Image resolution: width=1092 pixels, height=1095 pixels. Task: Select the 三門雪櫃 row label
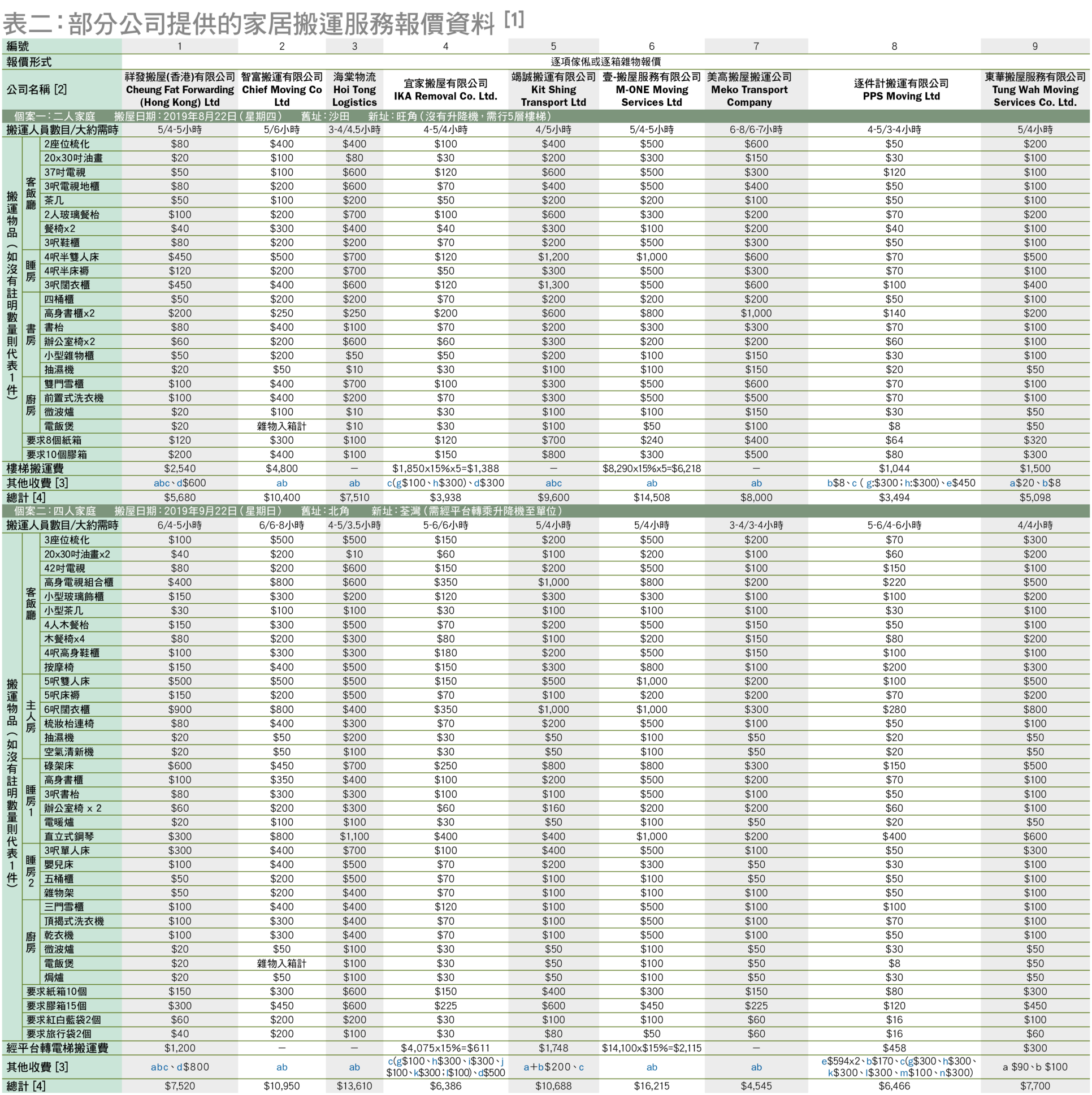click(63, 907)
